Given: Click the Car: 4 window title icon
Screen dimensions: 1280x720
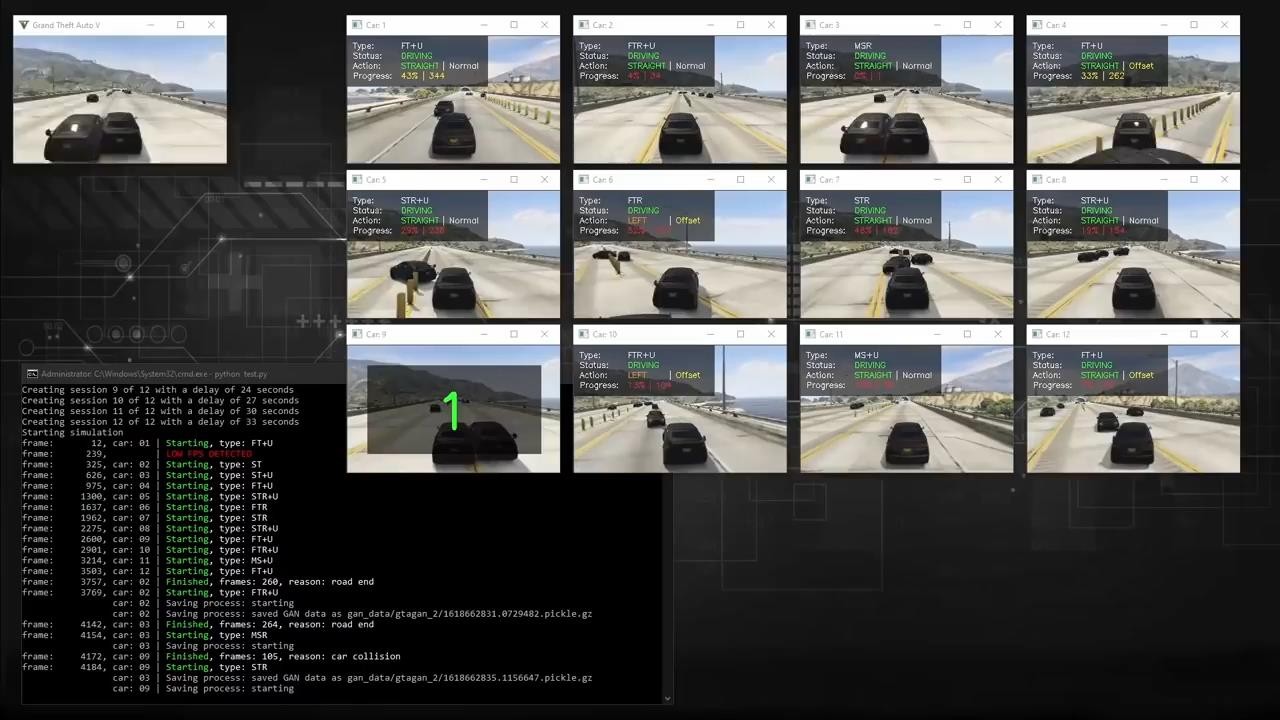Looking at the screenshot, I should coord(1037,25).
